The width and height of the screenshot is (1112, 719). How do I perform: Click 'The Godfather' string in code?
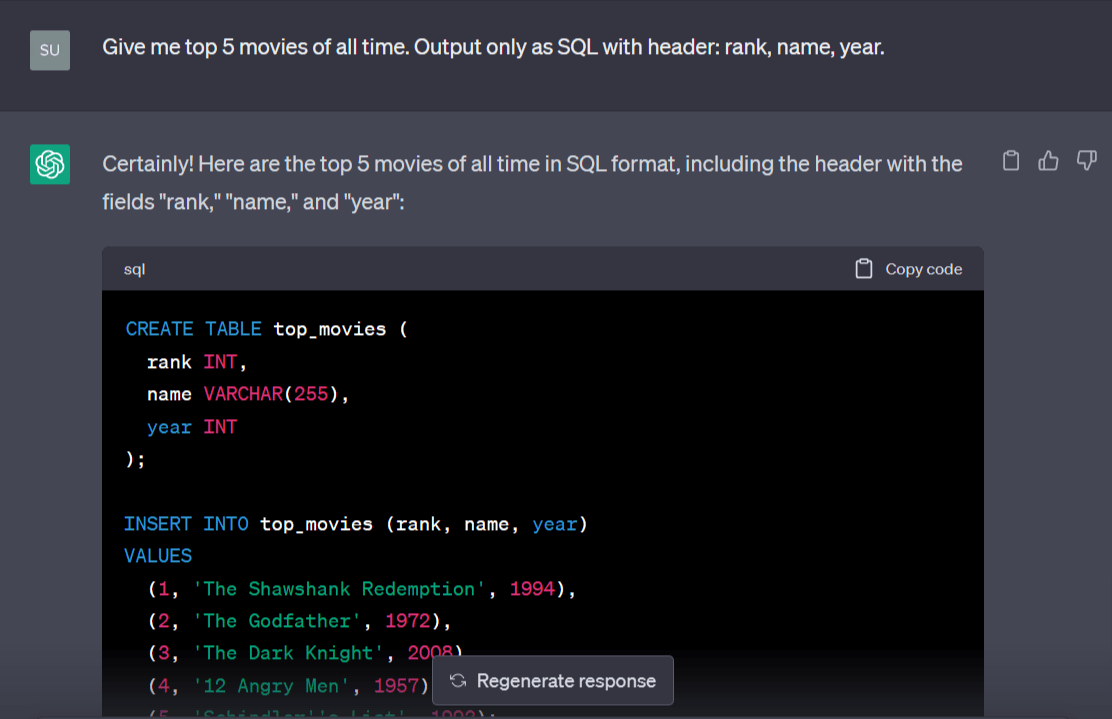coord(277,621)
